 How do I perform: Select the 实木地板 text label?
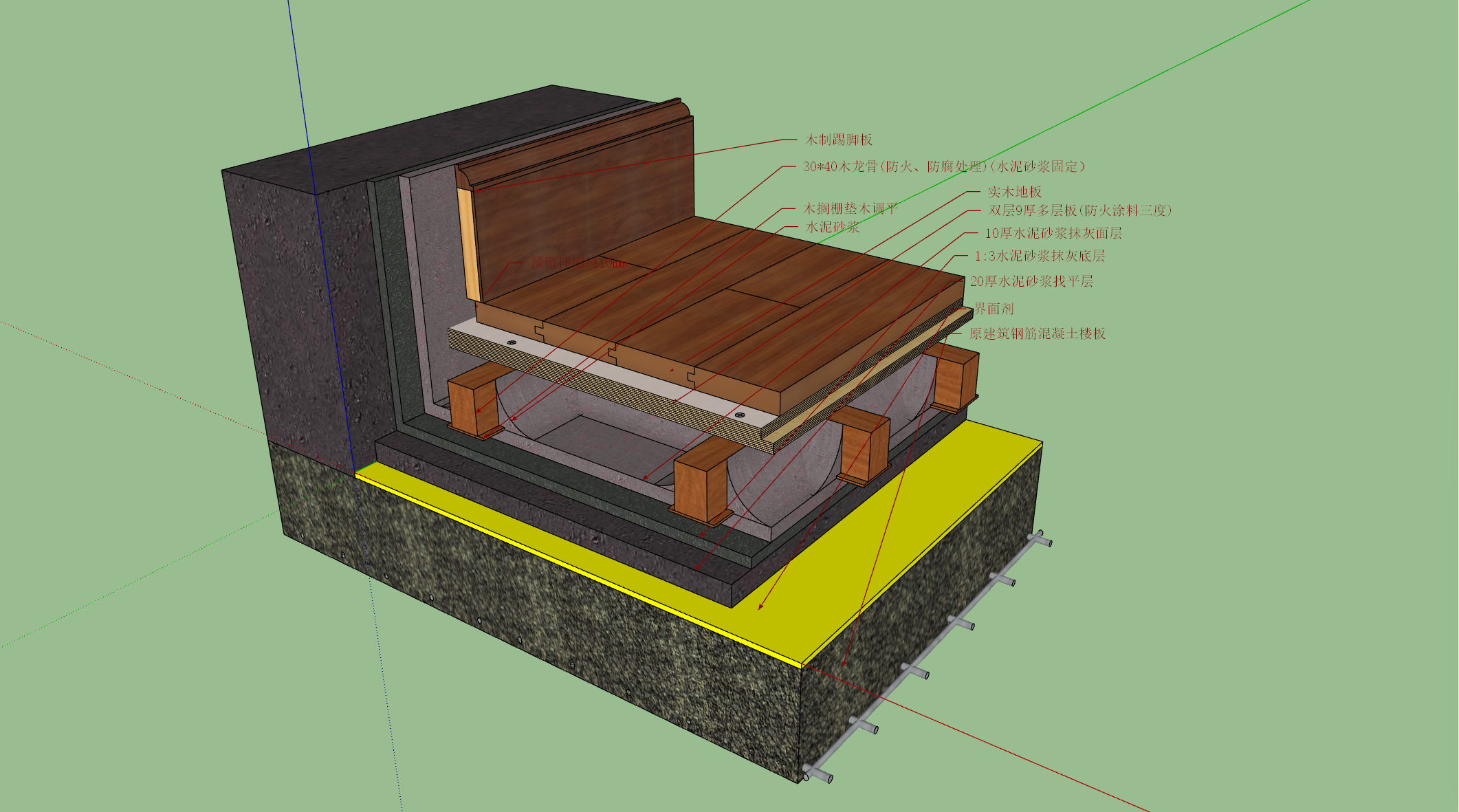pos(1015,192)
